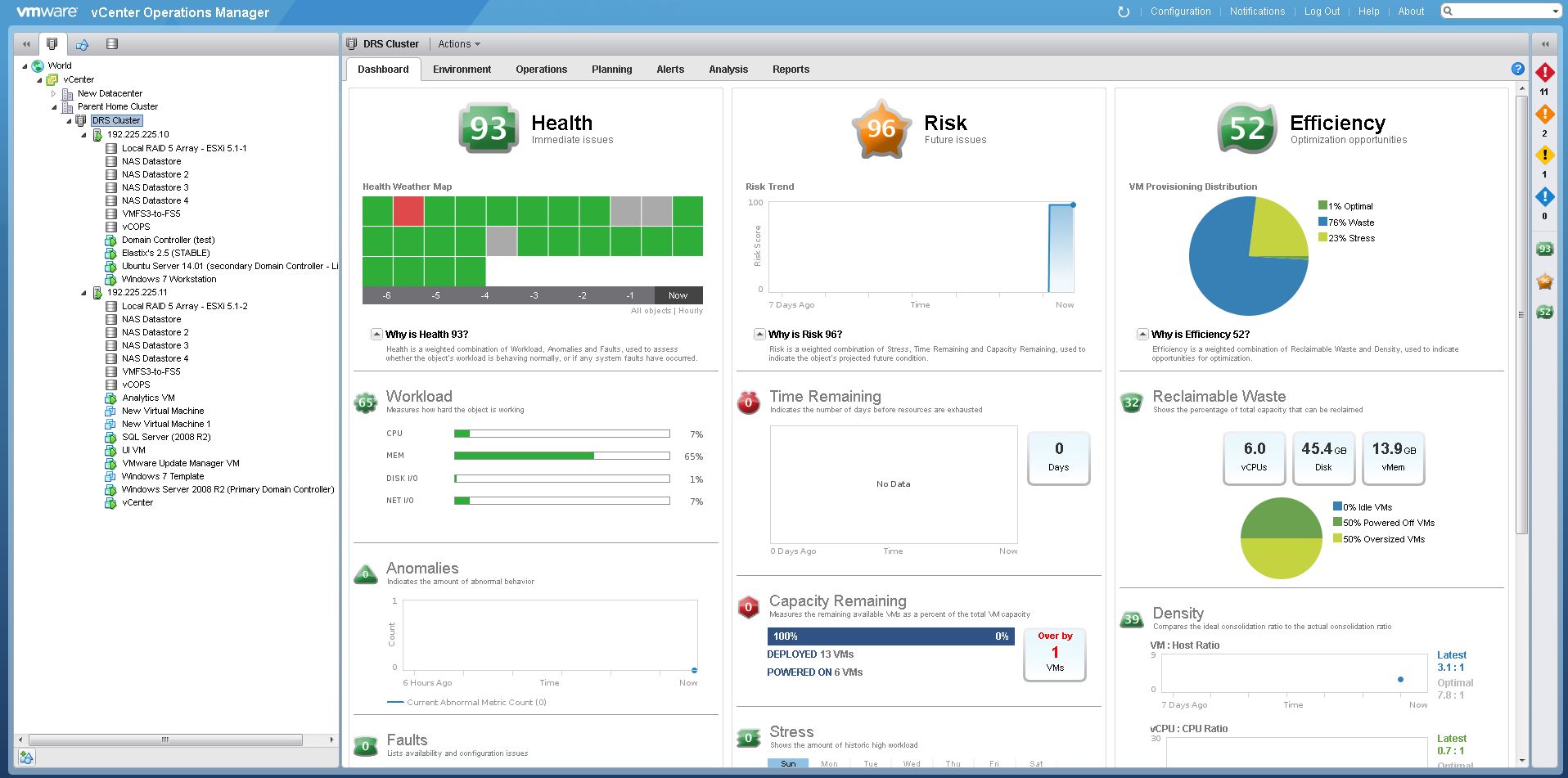Select the Dashboard tab
The image size is (1568, 778).
(x=383, y=70)
